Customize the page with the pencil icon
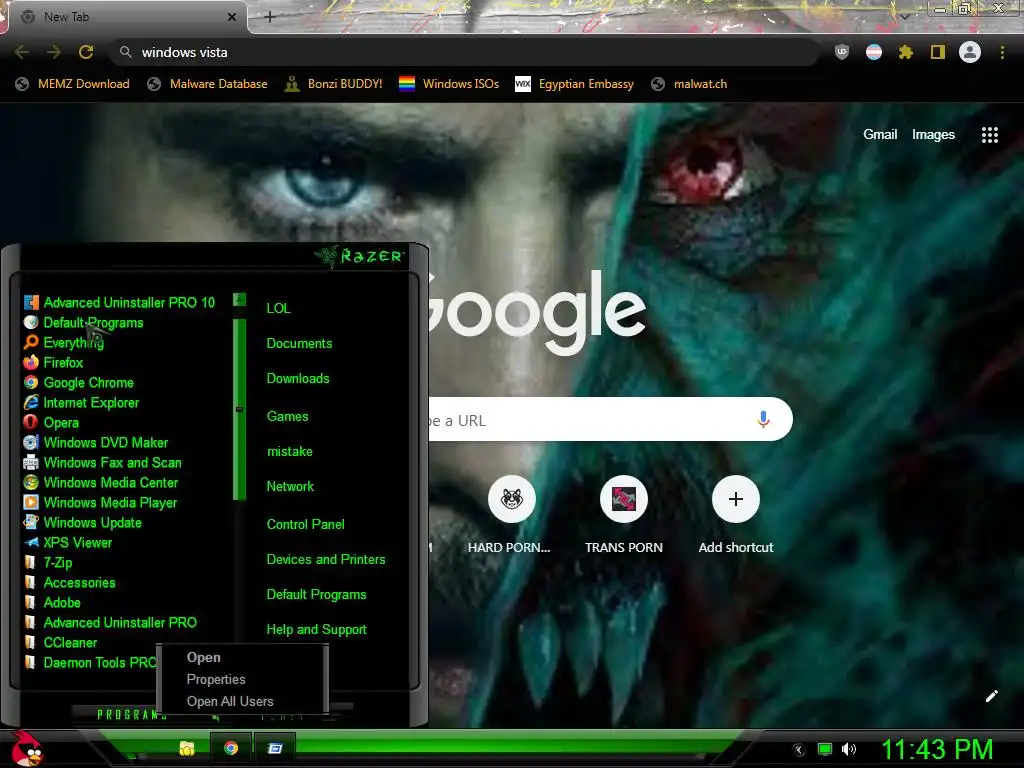 991,696
